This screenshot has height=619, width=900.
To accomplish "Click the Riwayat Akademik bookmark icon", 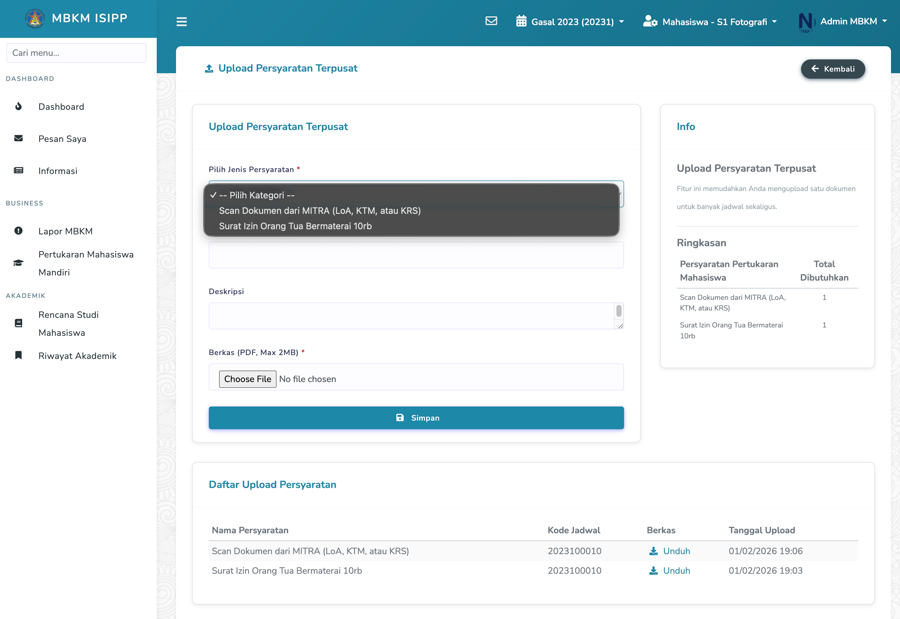I will click(18, 356).
